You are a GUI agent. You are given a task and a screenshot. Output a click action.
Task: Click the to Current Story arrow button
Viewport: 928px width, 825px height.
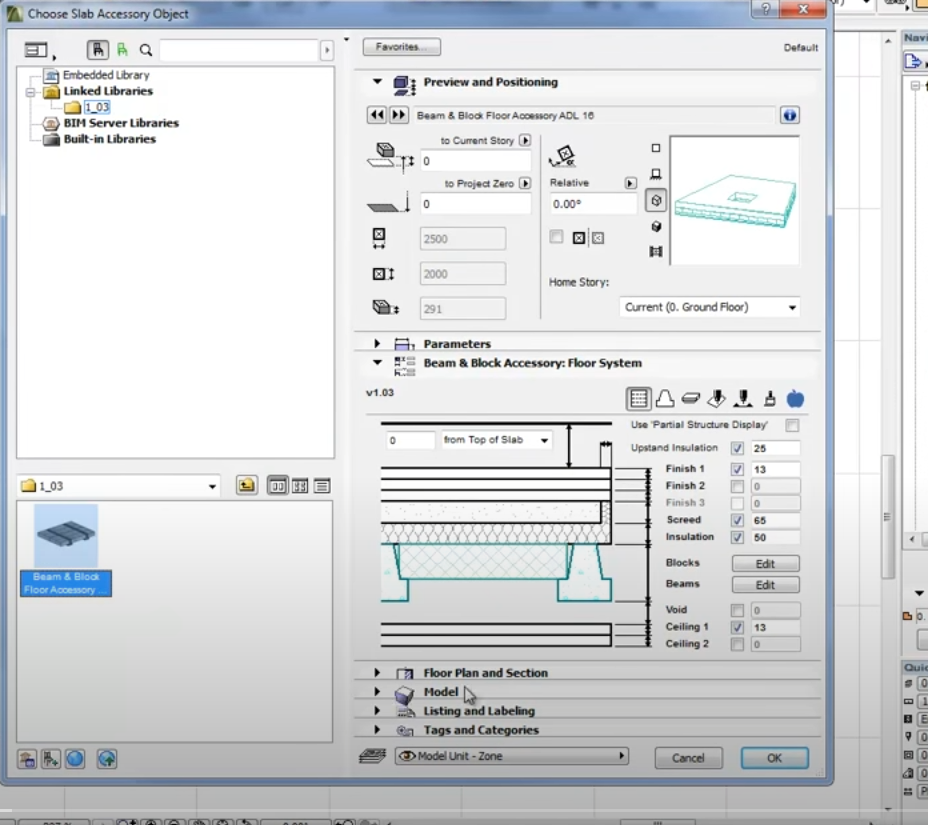(x=525, y=140)
